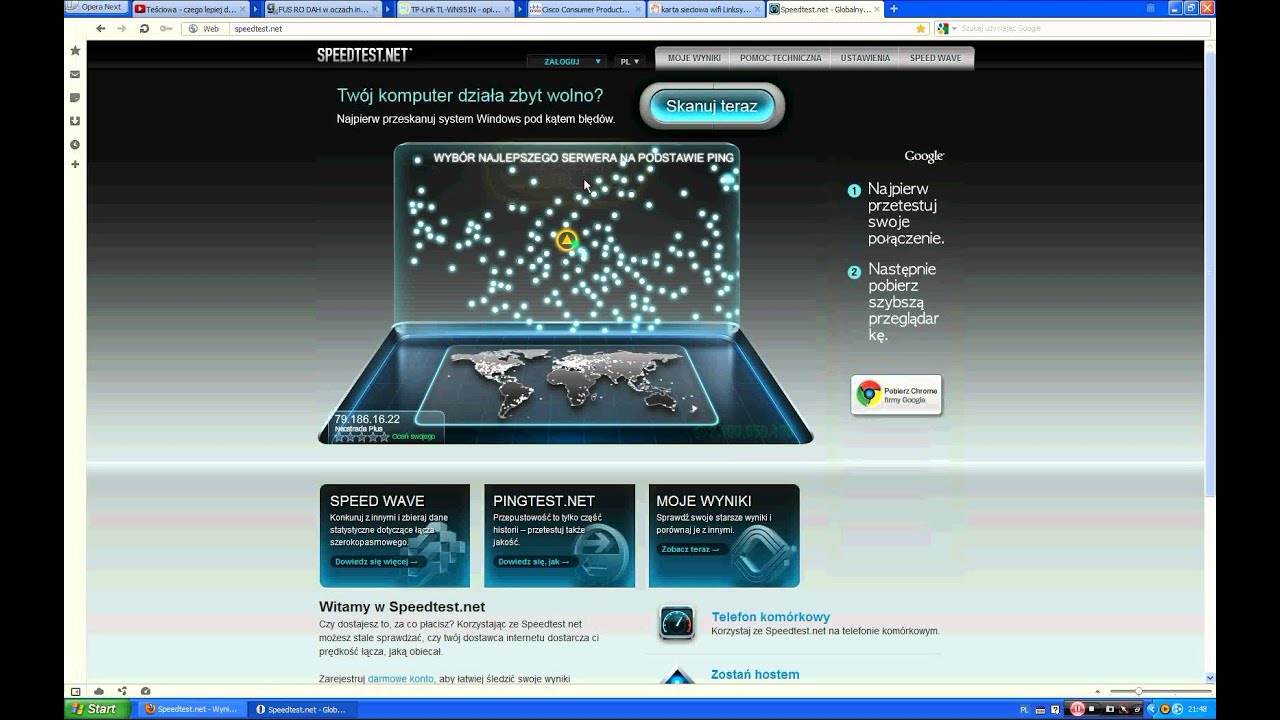The height and width of the screenshot is (720, 1280).
Task: Select the Speedtest.net Globalny tab
Action: (826, 9)
